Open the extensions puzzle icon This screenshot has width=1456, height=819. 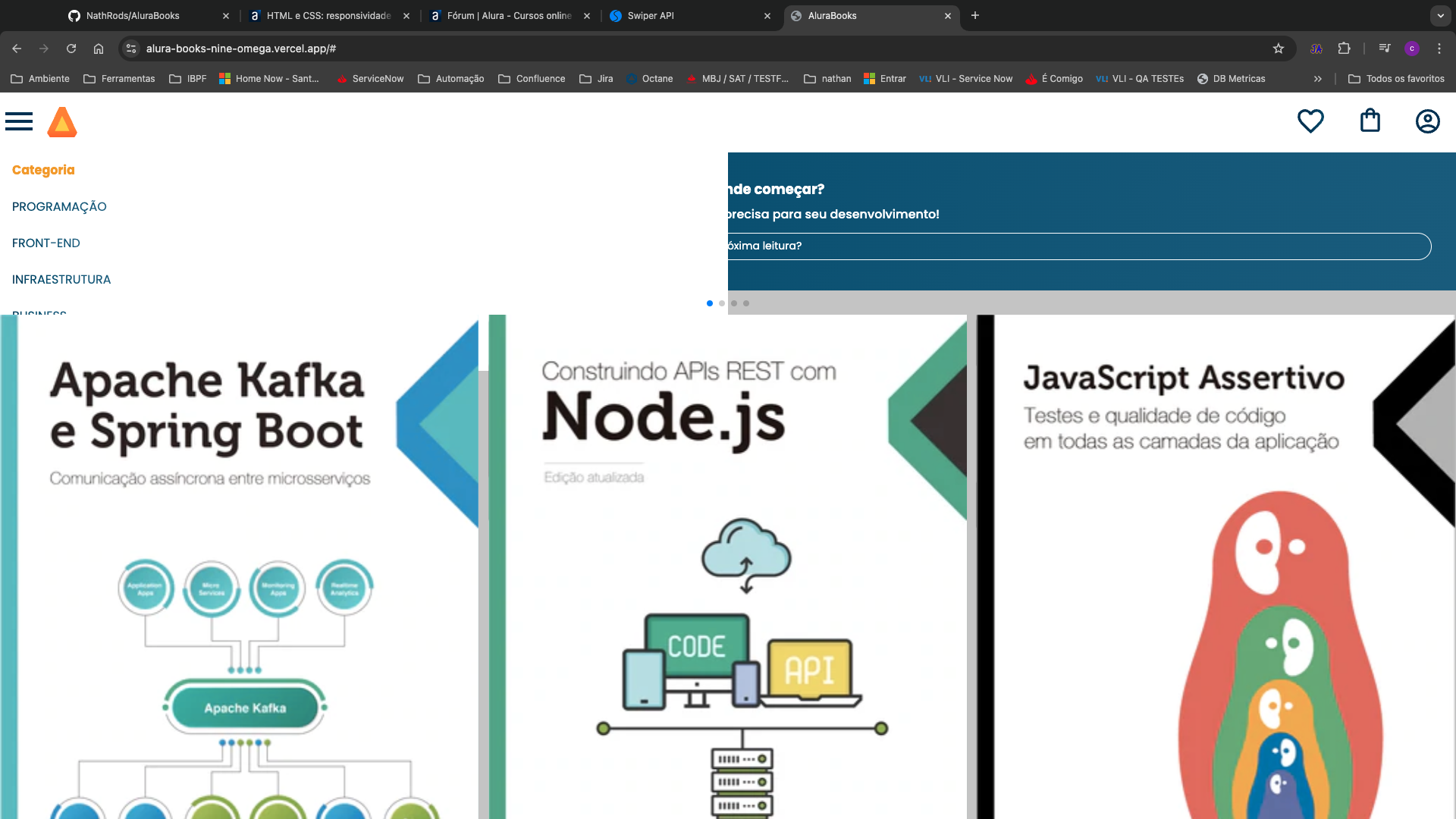(1344, 49)
